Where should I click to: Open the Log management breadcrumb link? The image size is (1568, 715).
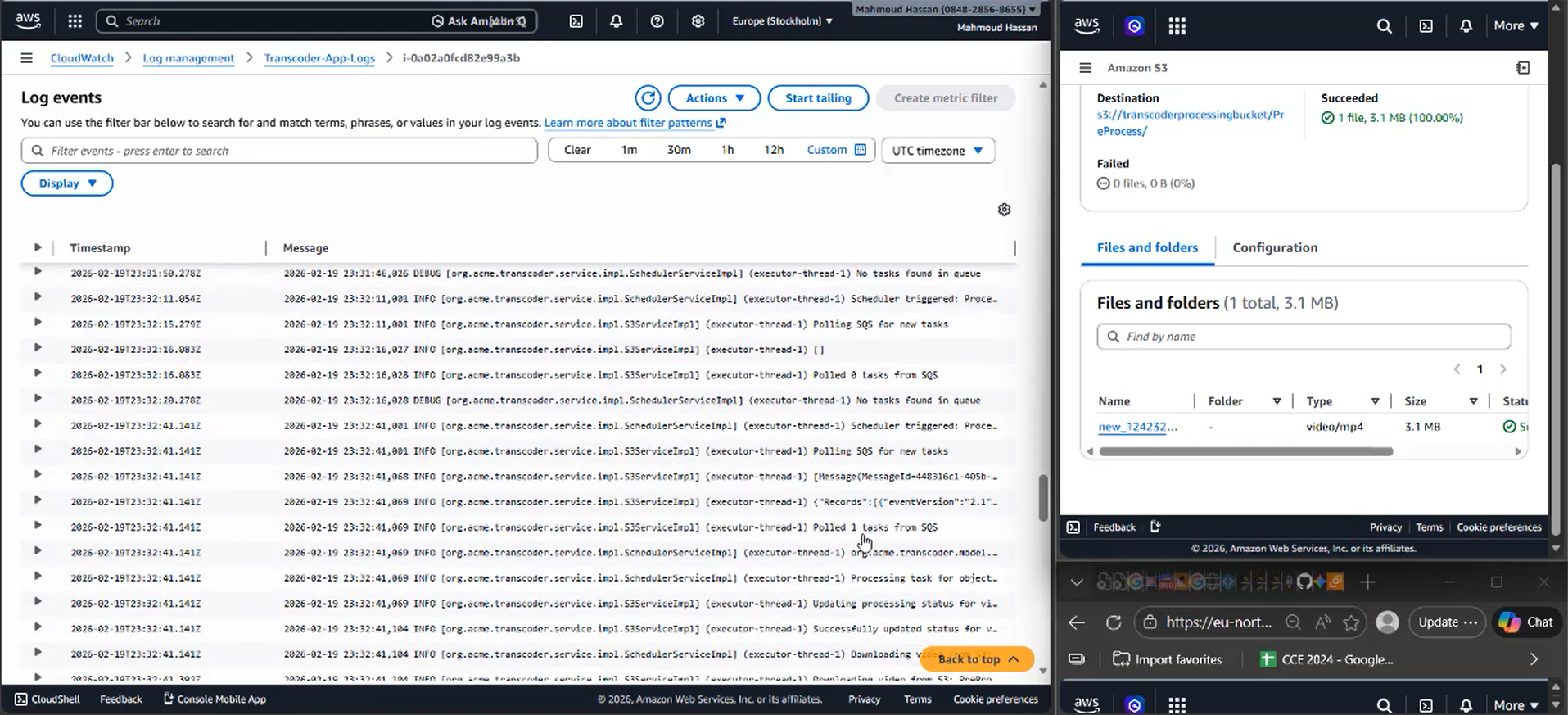[x=188, y=58]
